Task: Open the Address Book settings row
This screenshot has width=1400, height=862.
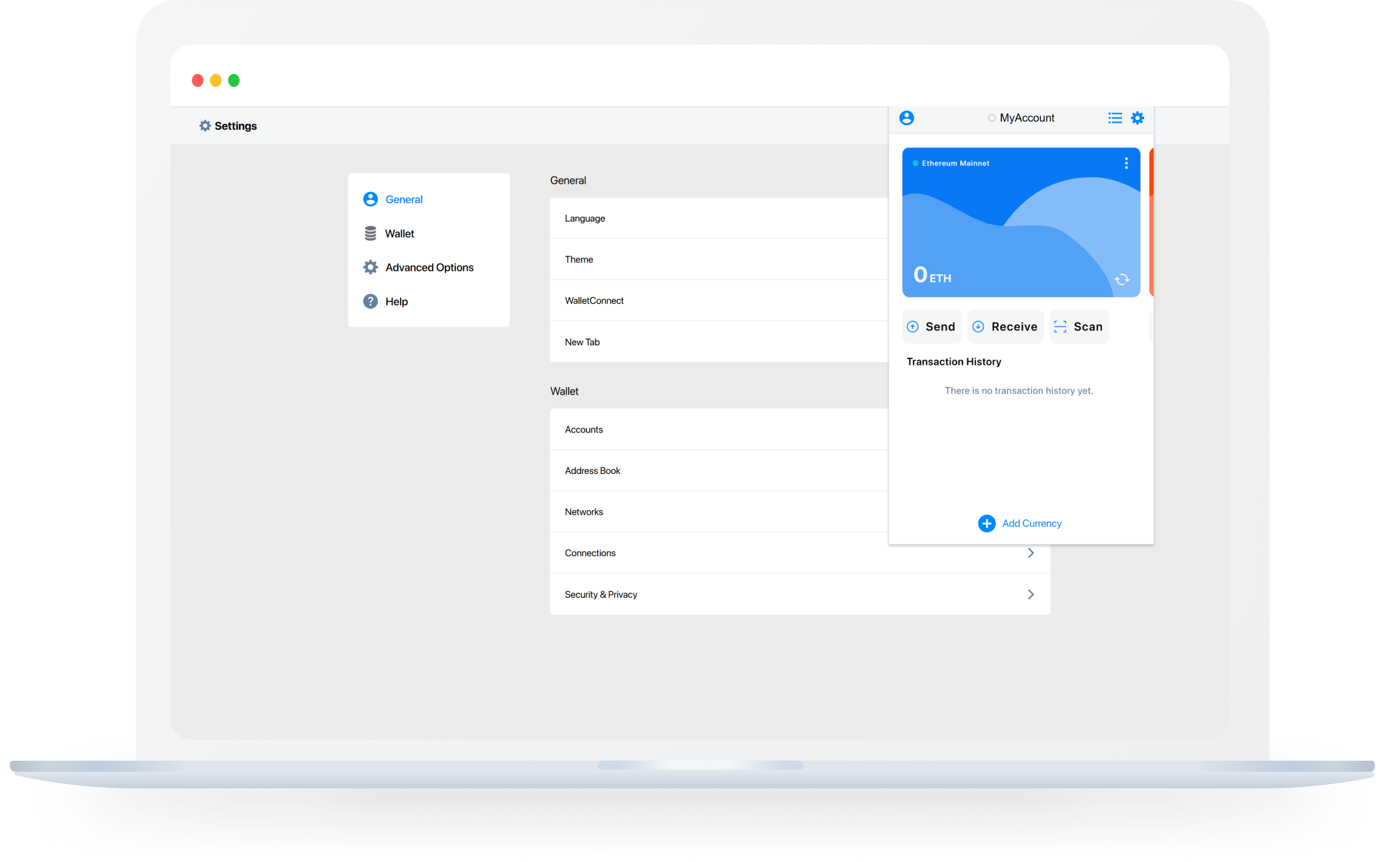Action: (714, 471)
